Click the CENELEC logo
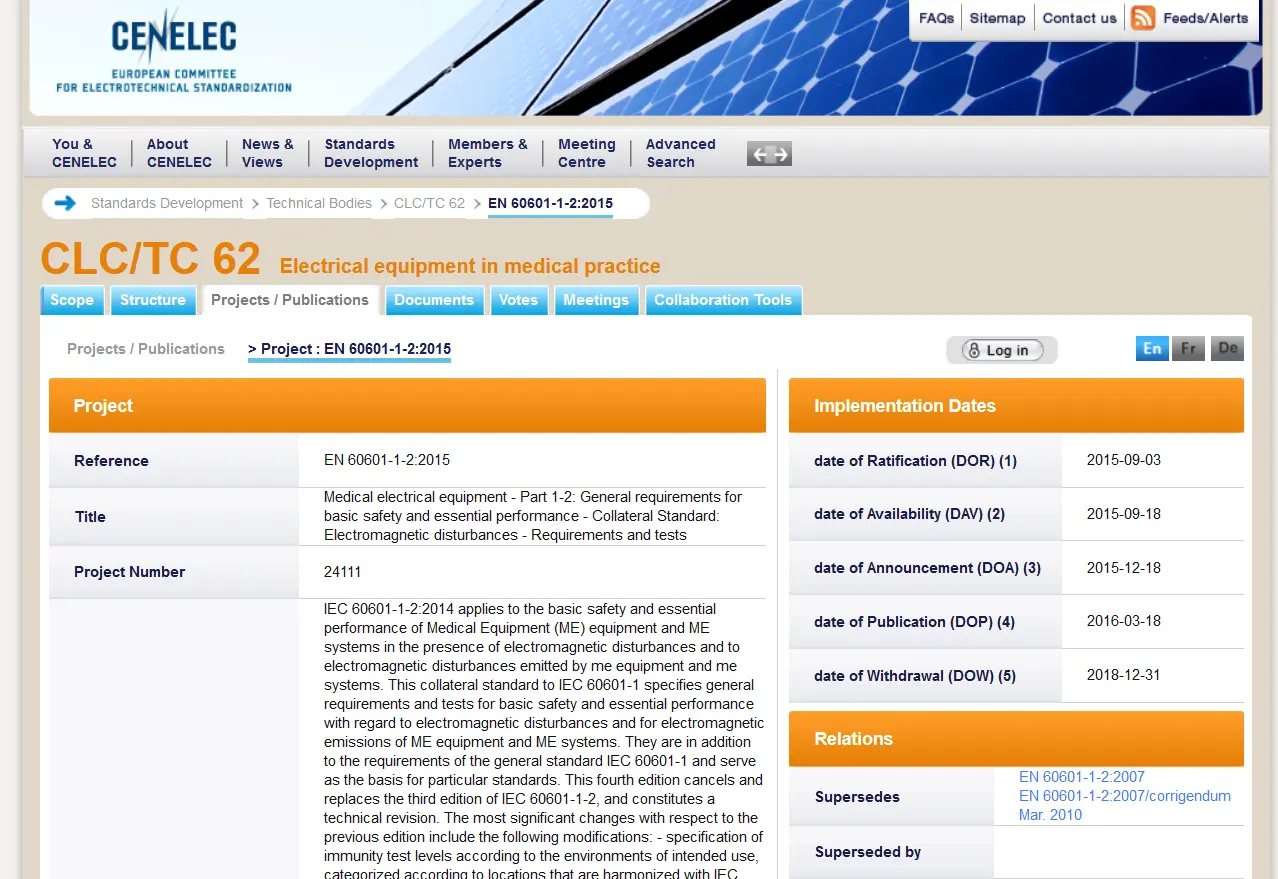 click(x=174, y=53)
